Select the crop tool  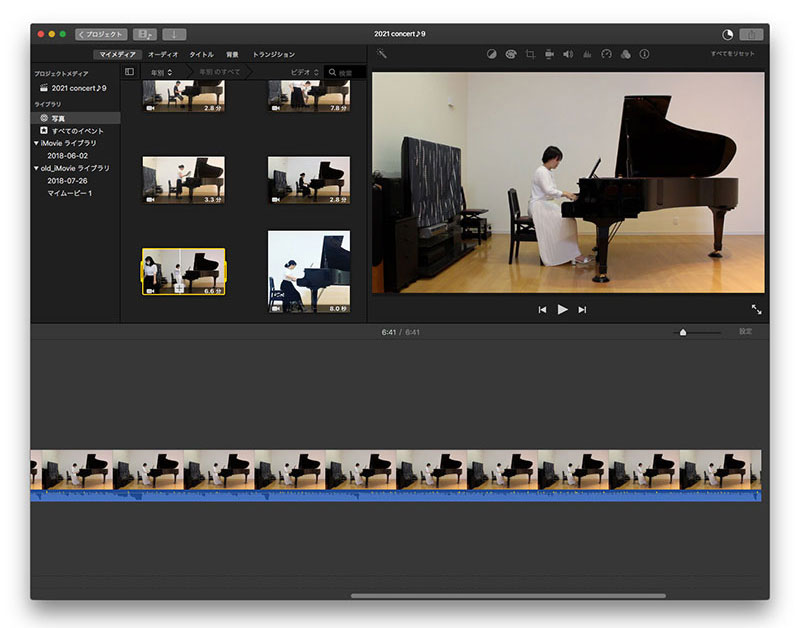(530, 54)
